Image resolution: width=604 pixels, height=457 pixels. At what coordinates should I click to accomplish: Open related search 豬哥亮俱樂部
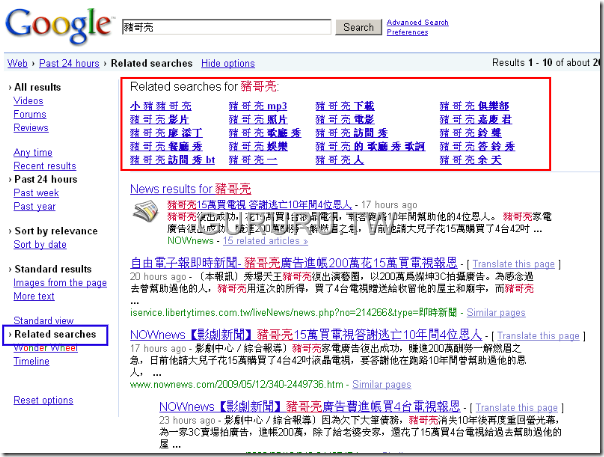pos(474,106)
